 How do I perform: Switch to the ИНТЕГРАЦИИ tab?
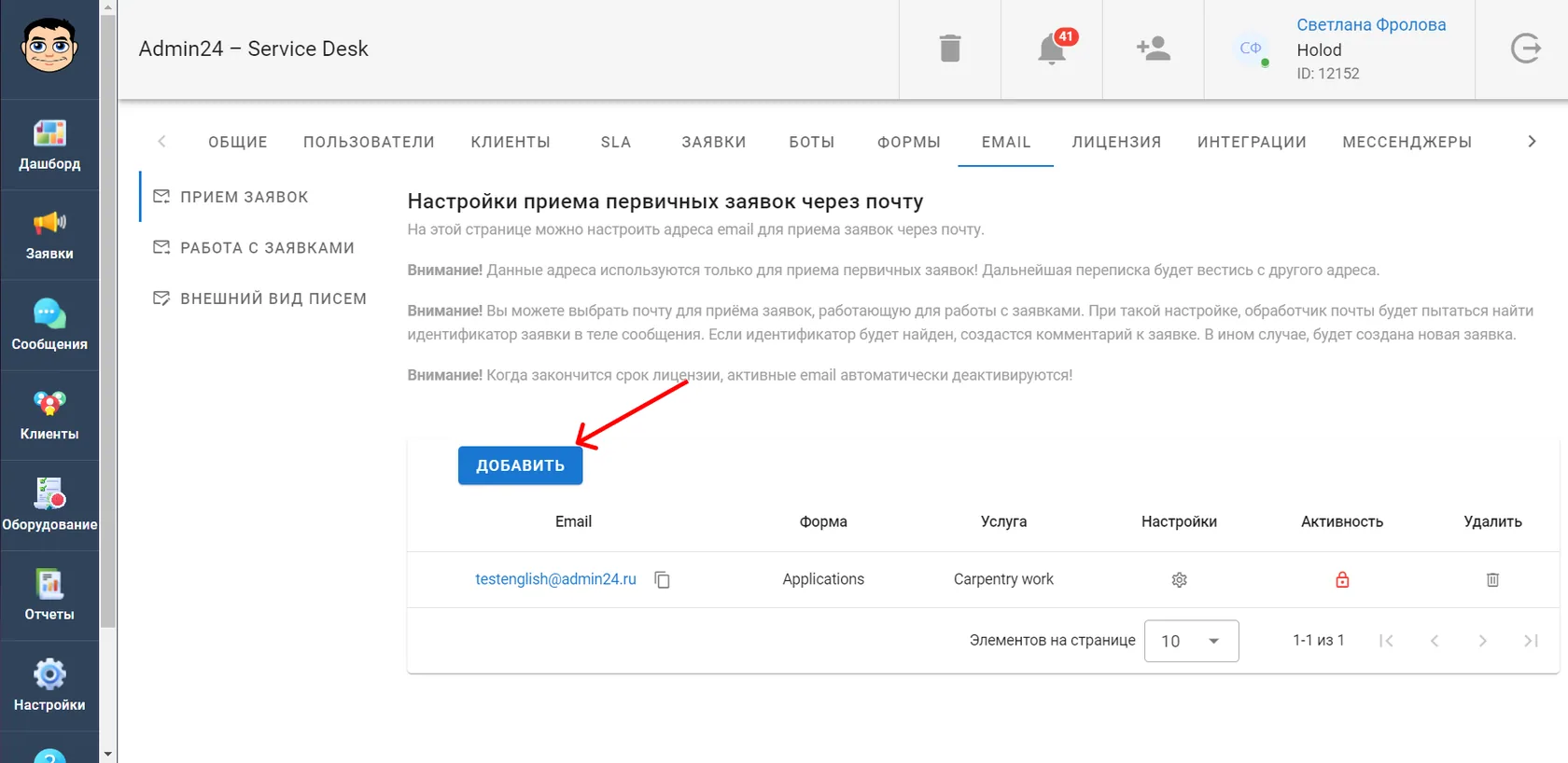click(x=1252, y=142)
